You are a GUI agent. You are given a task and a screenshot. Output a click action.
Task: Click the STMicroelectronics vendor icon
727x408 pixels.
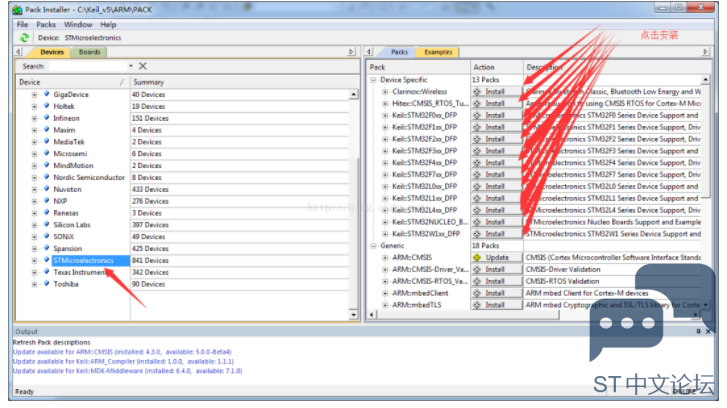point(46,260)
